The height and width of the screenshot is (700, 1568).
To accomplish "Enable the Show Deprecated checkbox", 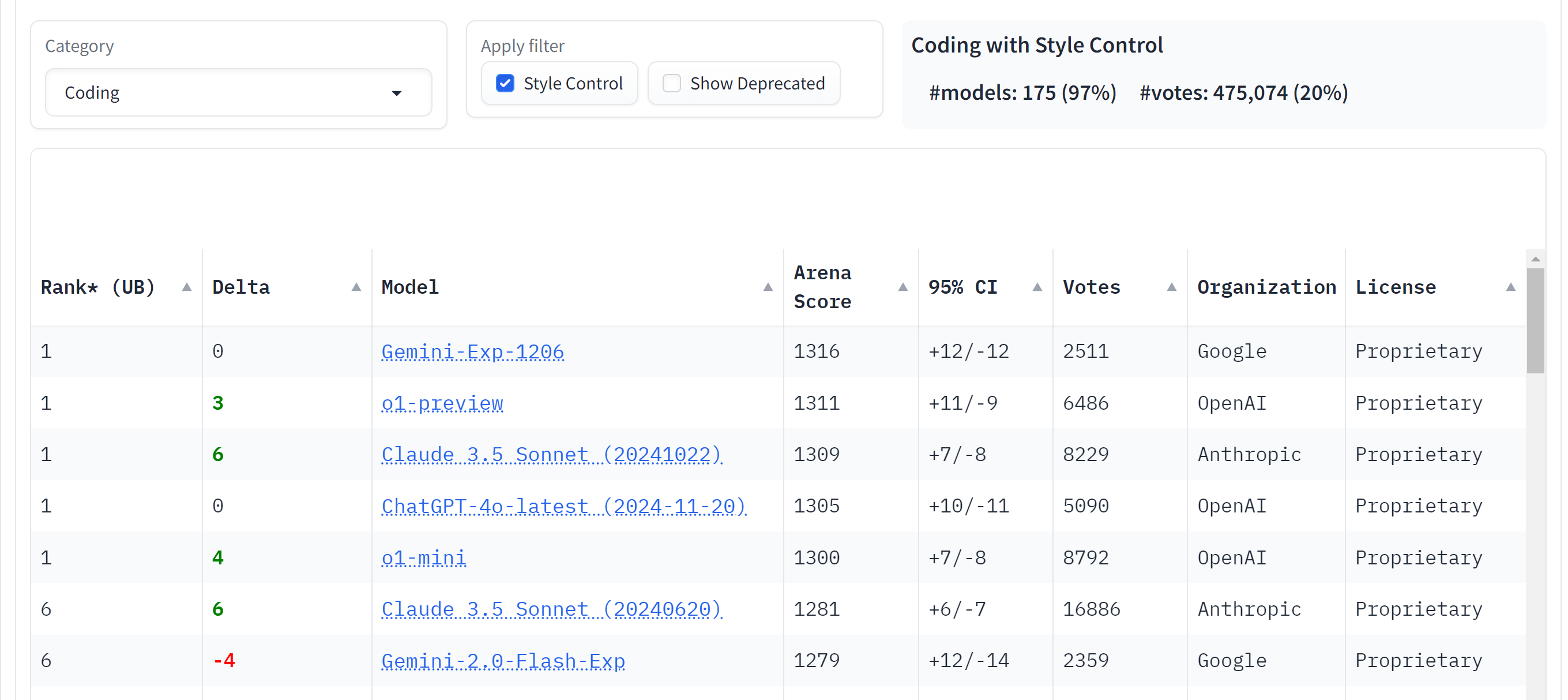I will [671, 84].
